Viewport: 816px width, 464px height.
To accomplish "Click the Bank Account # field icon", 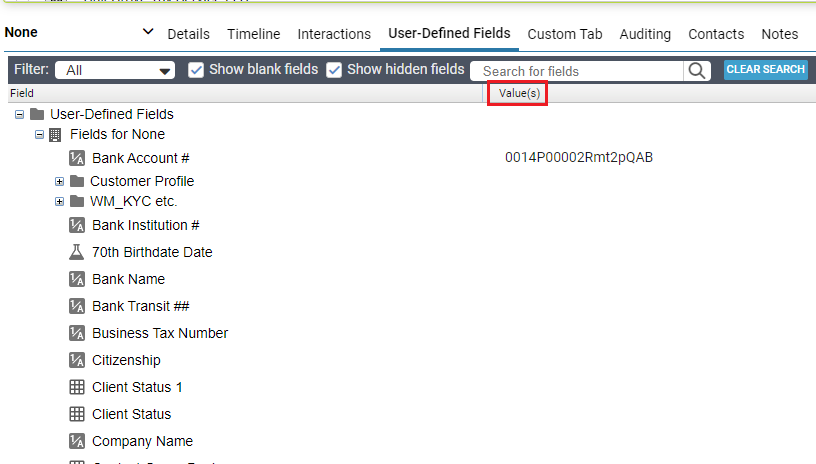I will point(77,158).
